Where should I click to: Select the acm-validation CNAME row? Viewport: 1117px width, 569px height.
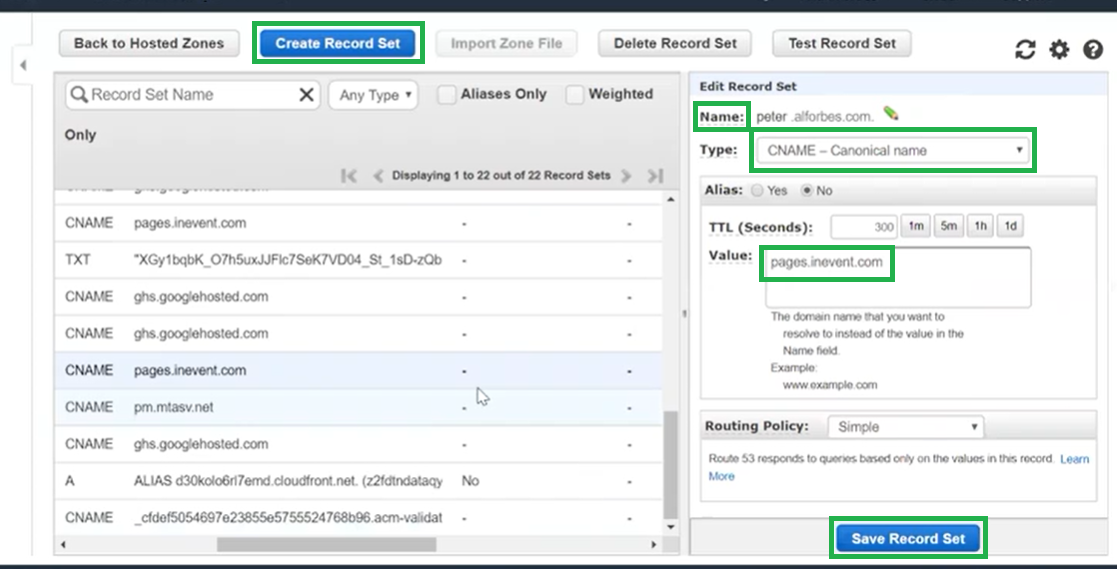click(x=358, y=518)
